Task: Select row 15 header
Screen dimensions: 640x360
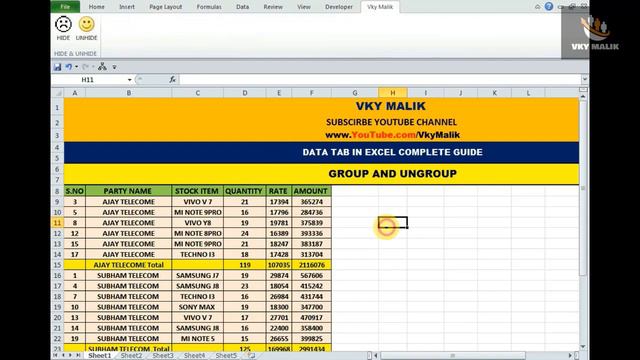Action: click(58, 265)
